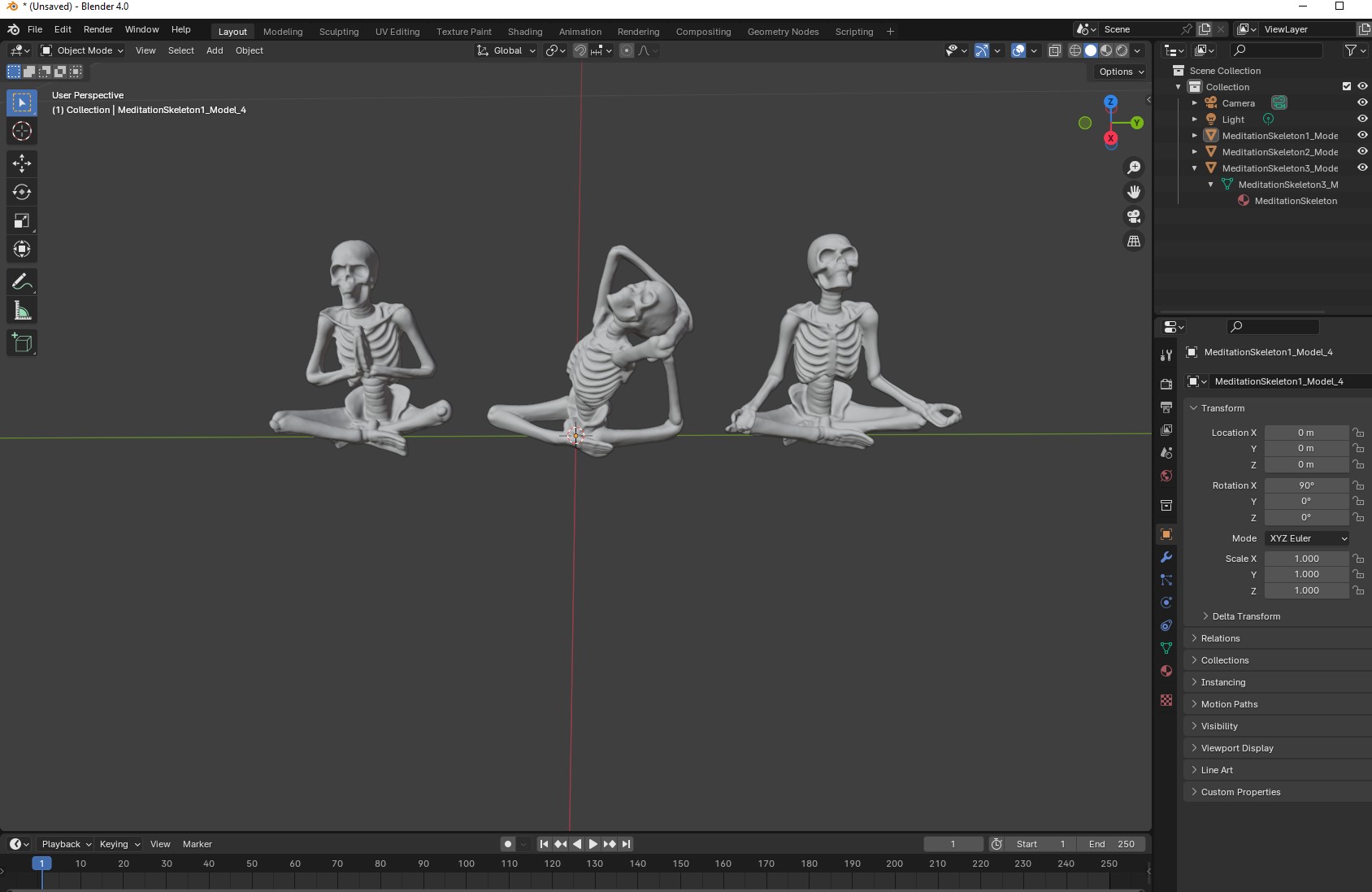The height and width of the screenshot is (892, 1372).
Task: Open the Modifiers wrench properties tab
Action: 1166,557
